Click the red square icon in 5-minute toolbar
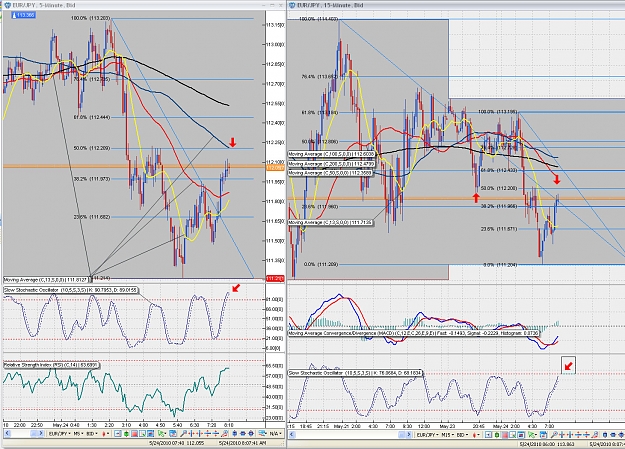Viewport: 625px width, 449px height. [134, 433]
